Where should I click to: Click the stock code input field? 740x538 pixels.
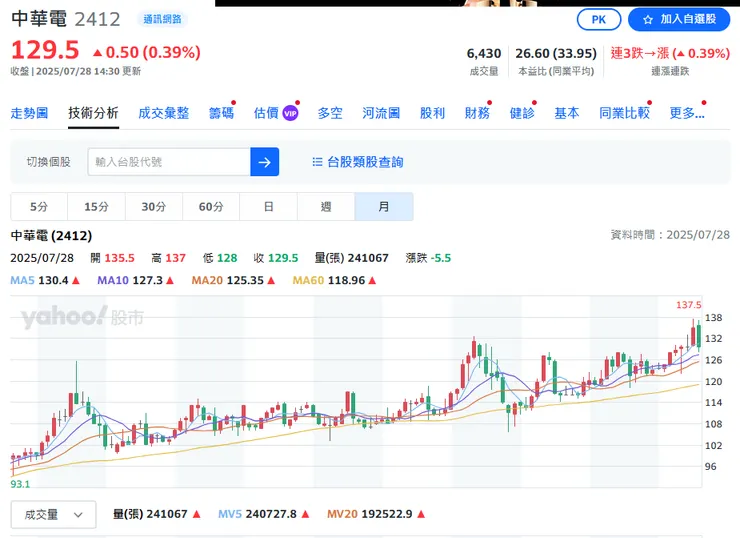(x=169, y=162)
